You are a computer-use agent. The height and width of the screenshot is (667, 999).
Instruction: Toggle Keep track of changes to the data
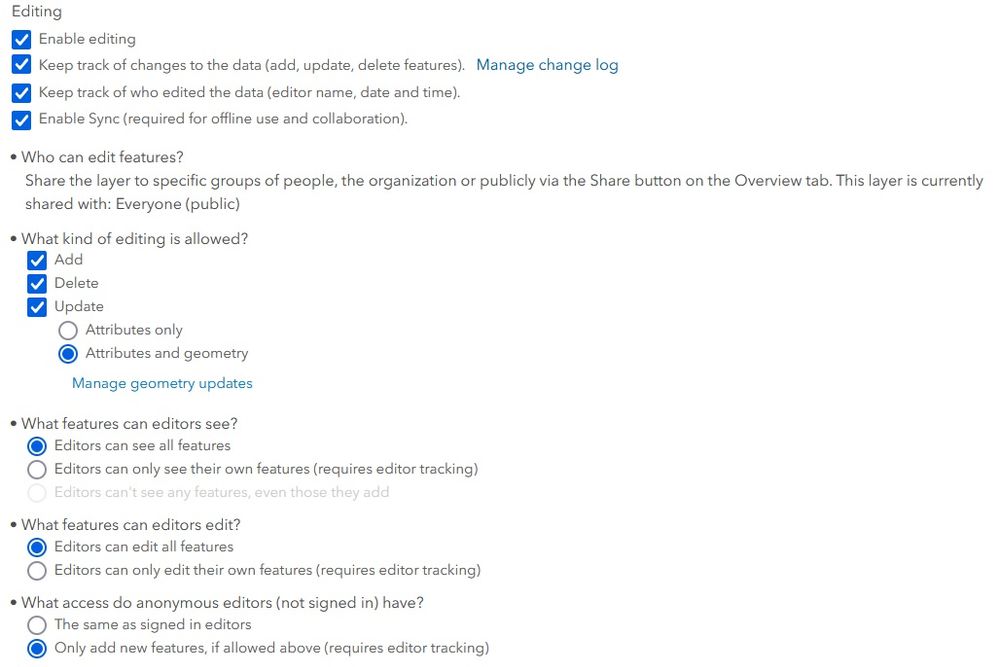tap(21, 65)
